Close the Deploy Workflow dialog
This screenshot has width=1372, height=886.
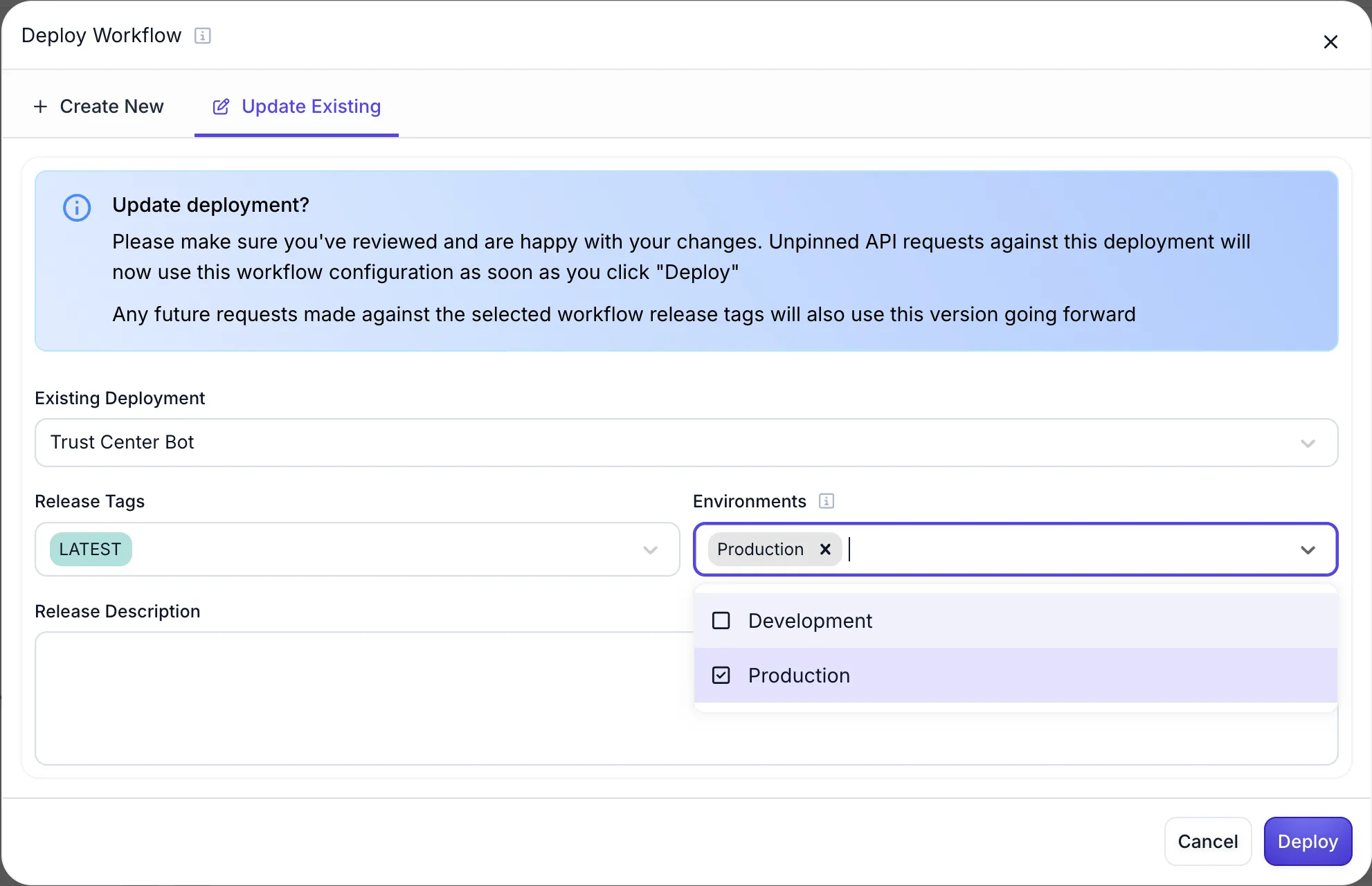point(1330,42)
